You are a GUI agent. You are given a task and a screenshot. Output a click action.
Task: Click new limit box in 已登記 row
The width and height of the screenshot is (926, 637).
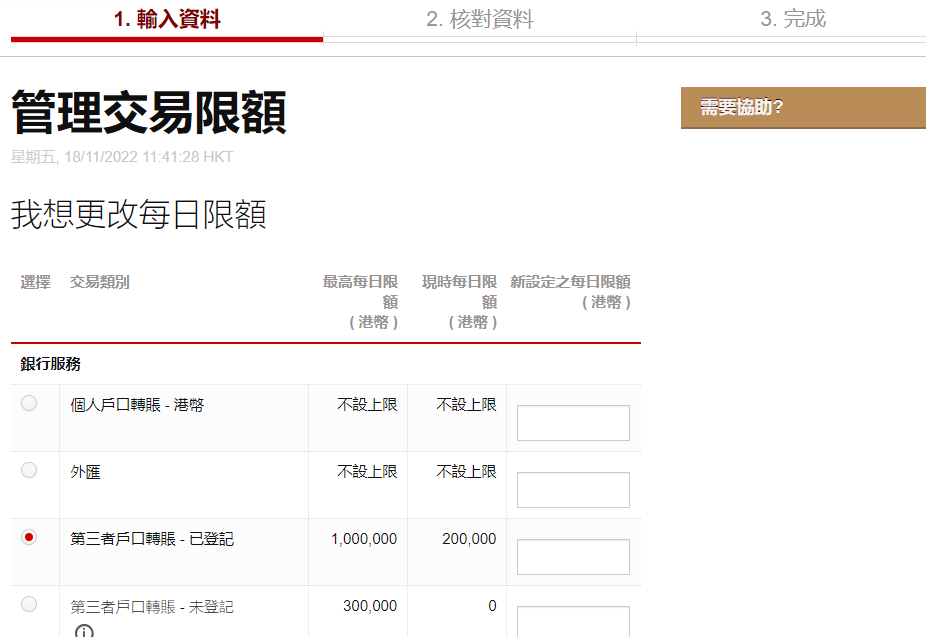(573, 557)
